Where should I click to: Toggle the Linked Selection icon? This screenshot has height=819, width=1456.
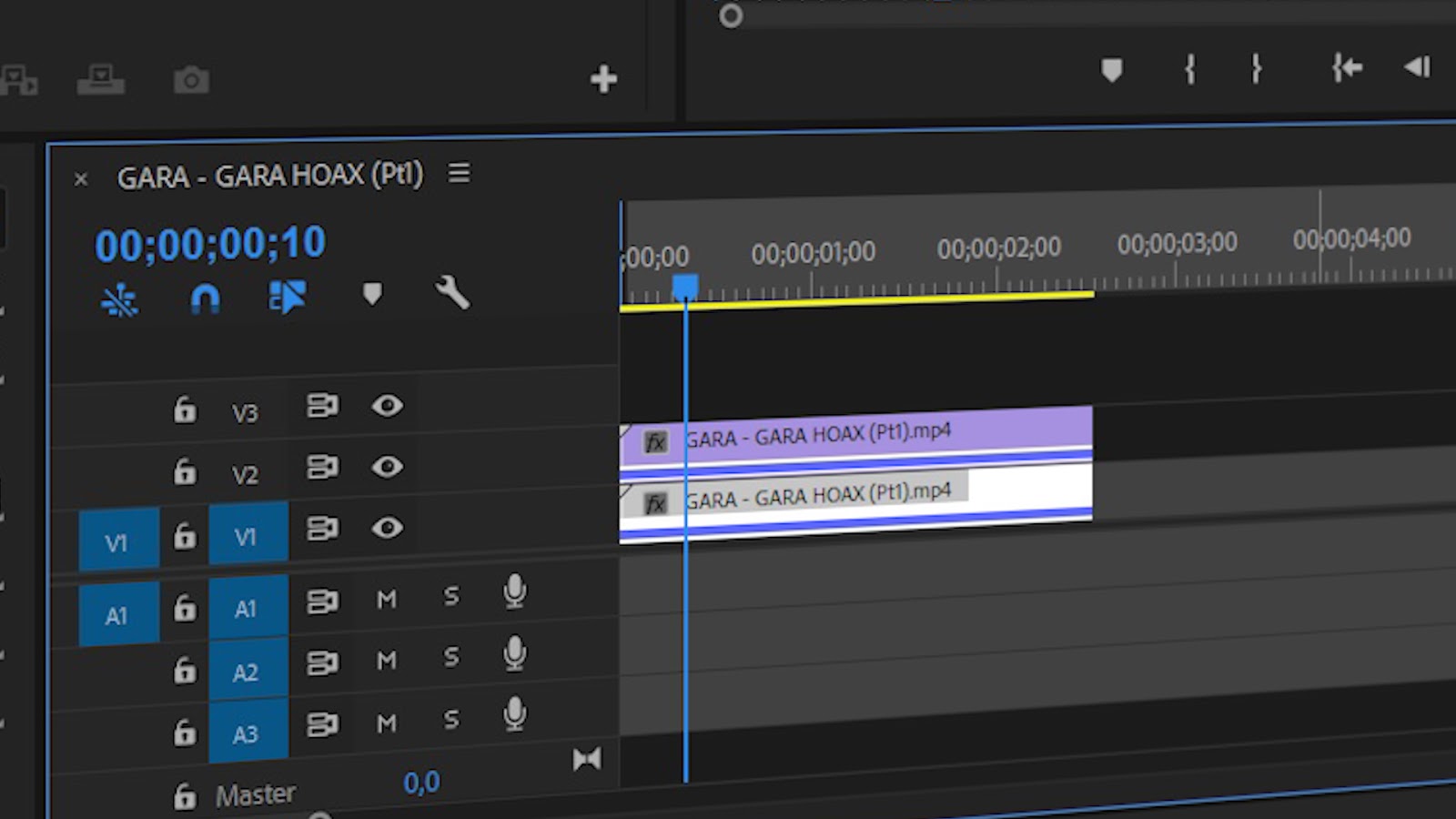coord(288,297)
